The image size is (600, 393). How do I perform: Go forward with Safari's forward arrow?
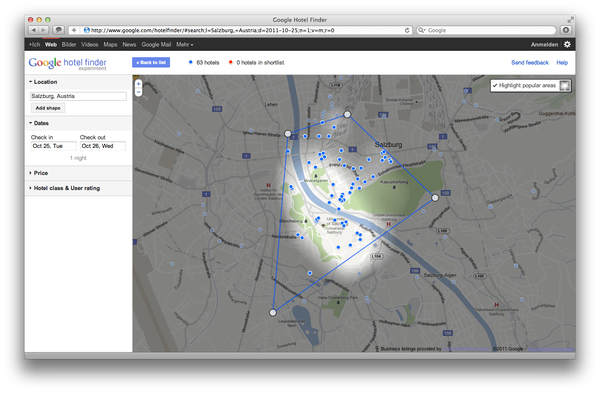pyautogui.click(x=43, y=30)
